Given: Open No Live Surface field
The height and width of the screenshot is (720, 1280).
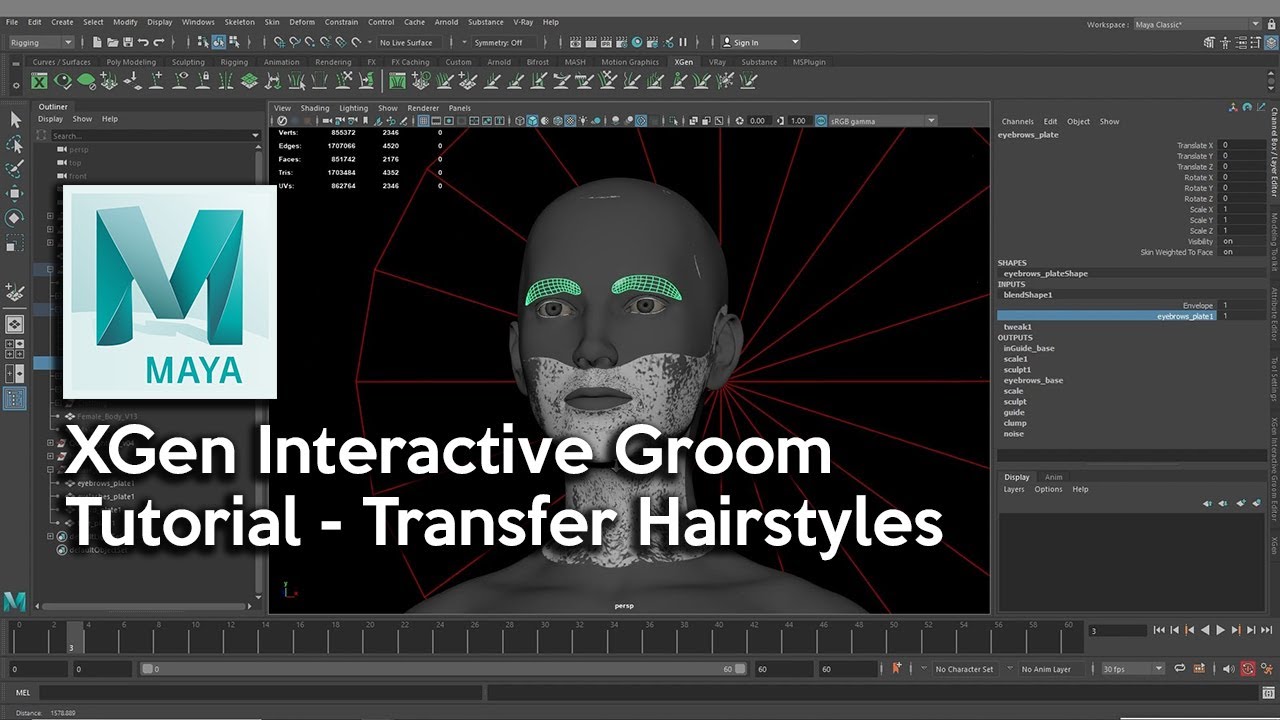Looking at the screenshot, I should coord(410,42).
